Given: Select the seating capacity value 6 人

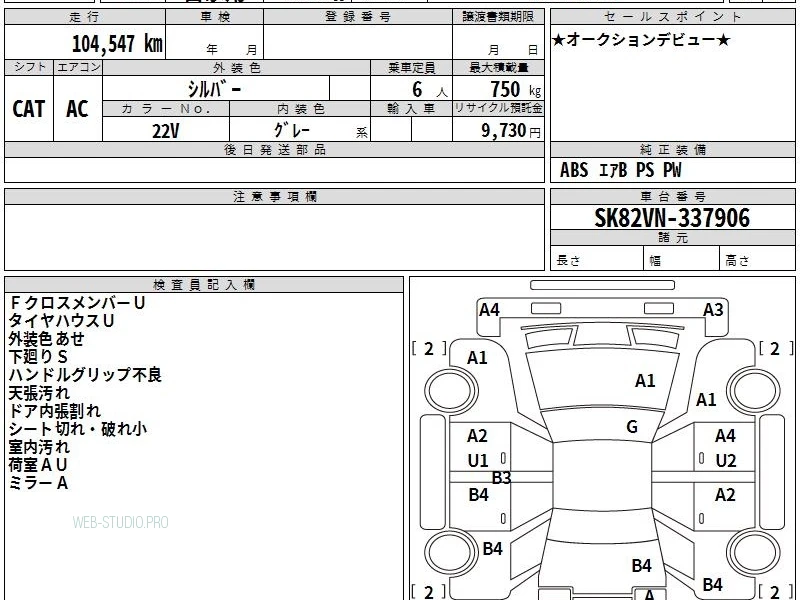Looking at the screenshot, I should click(x=429, y=90).
